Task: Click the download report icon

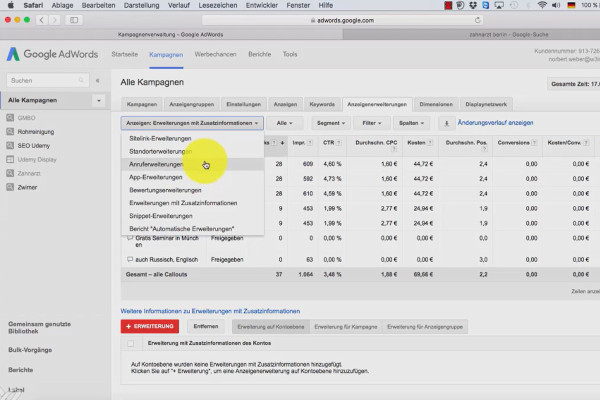Action: point(446,123)
